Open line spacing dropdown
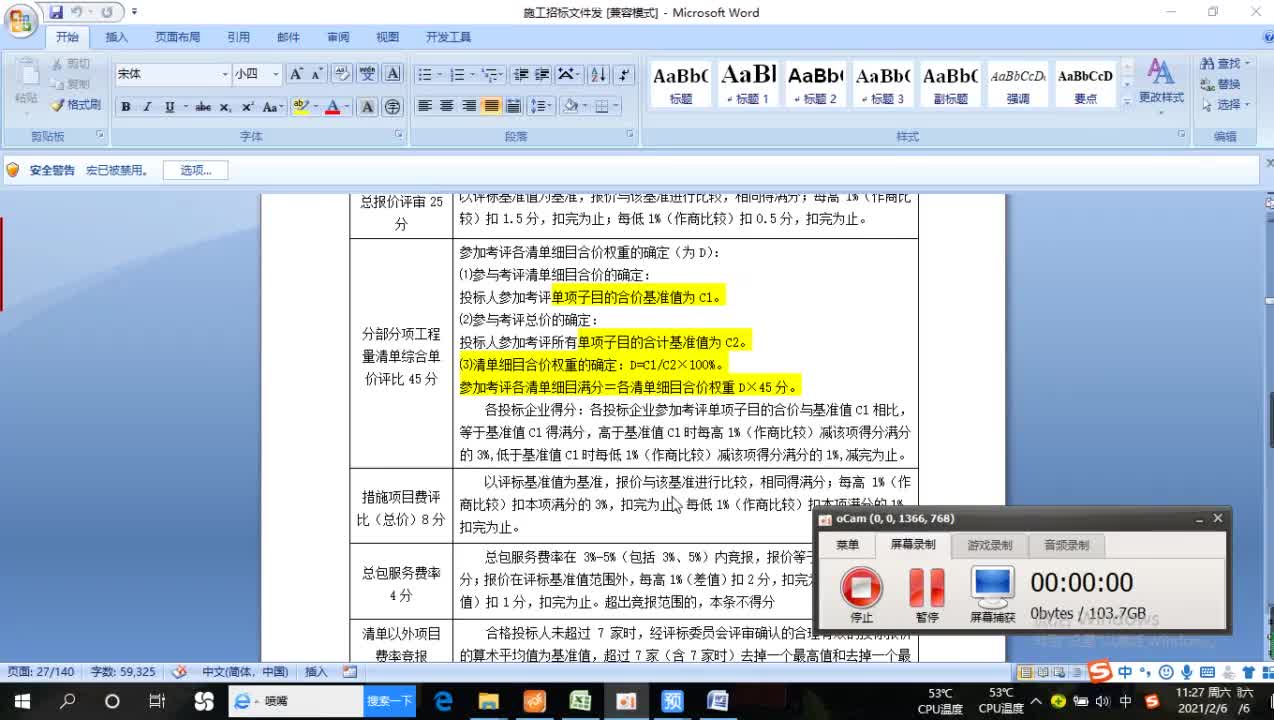1274x720 pixels. 541,106
